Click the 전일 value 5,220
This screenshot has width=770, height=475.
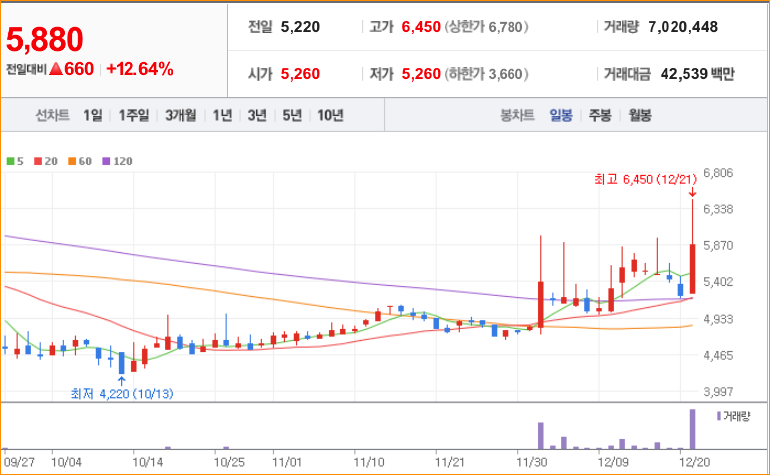coord(300,27)
